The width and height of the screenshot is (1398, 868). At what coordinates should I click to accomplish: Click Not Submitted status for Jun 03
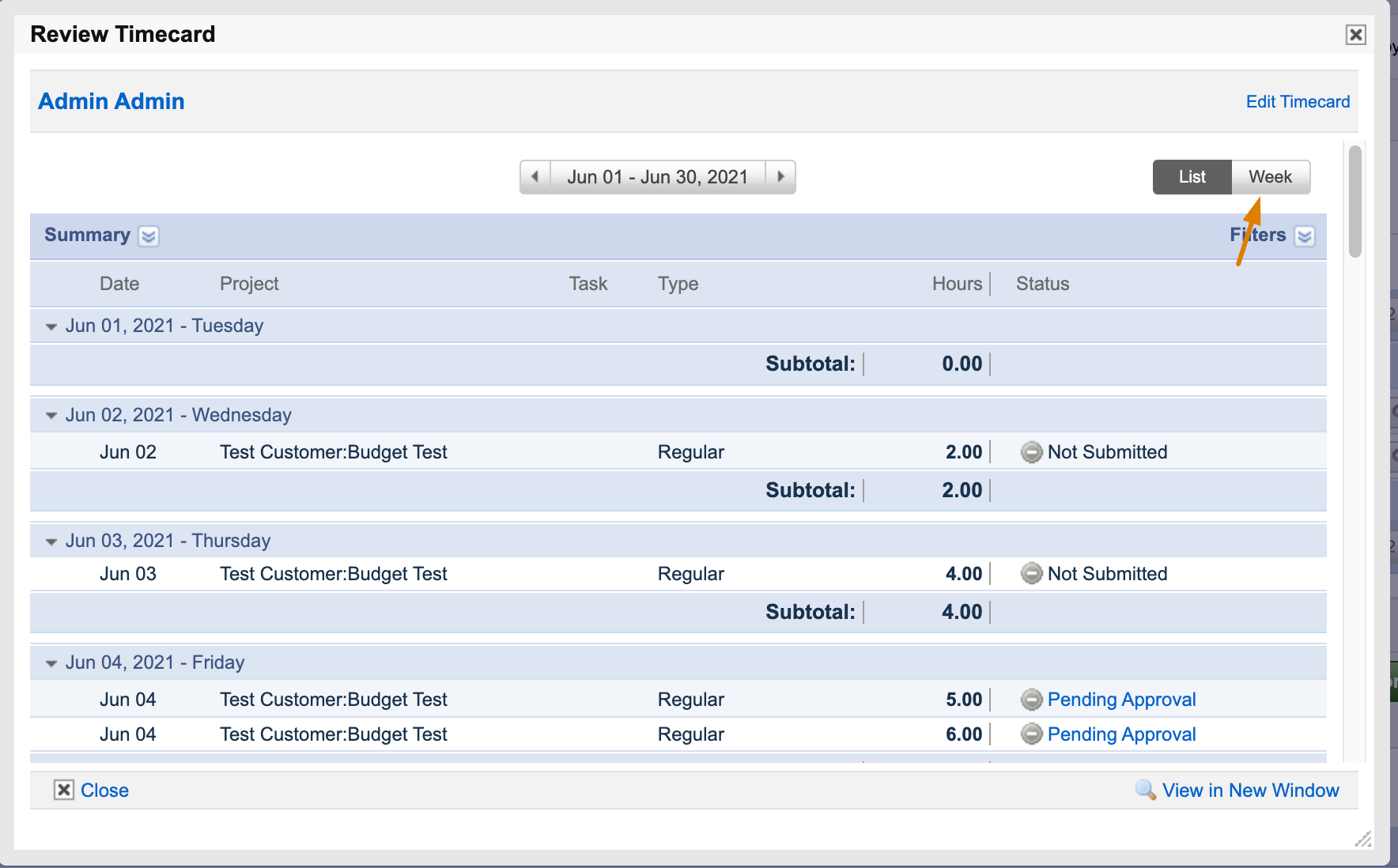1107,574
